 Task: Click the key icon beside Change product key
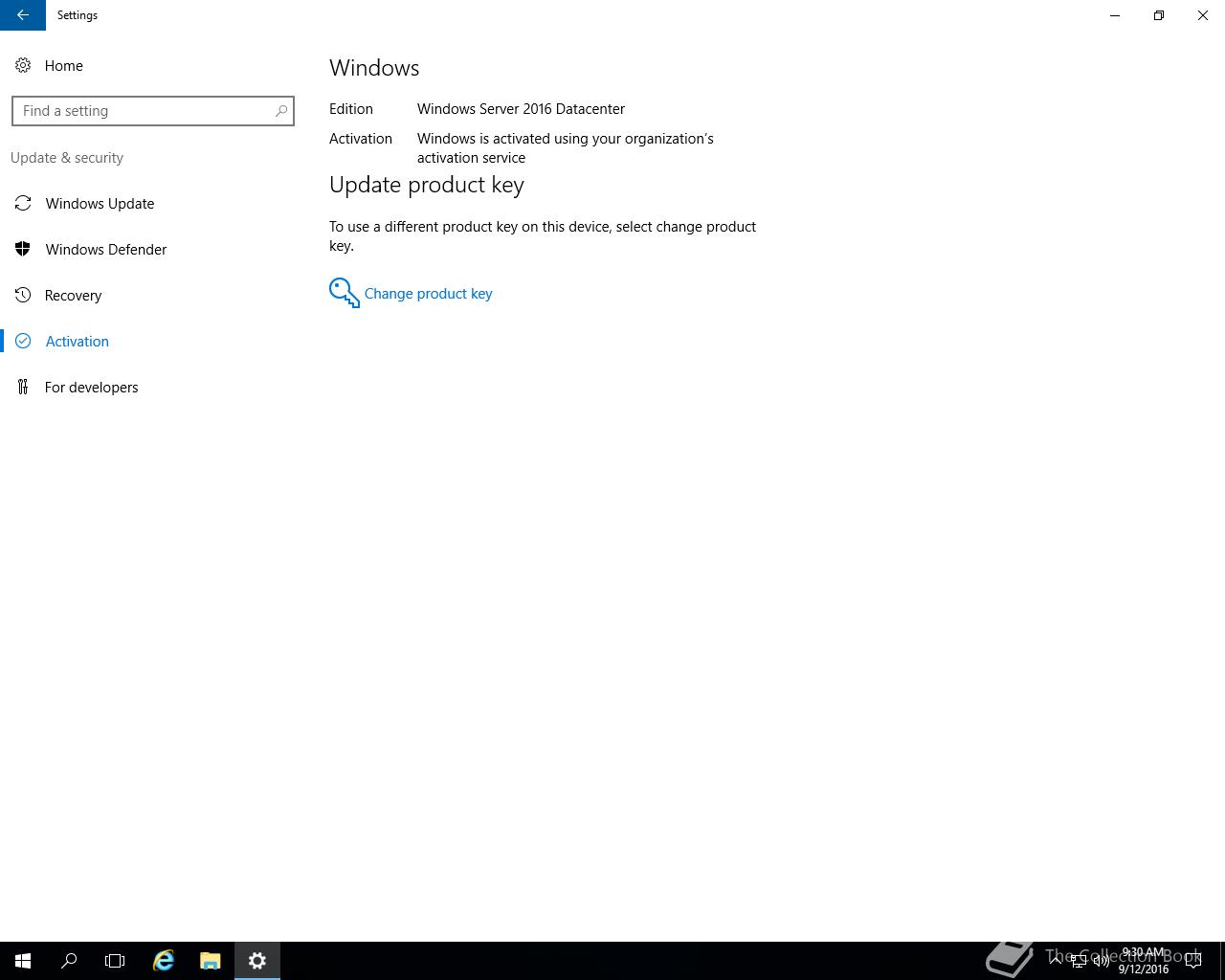345,293
